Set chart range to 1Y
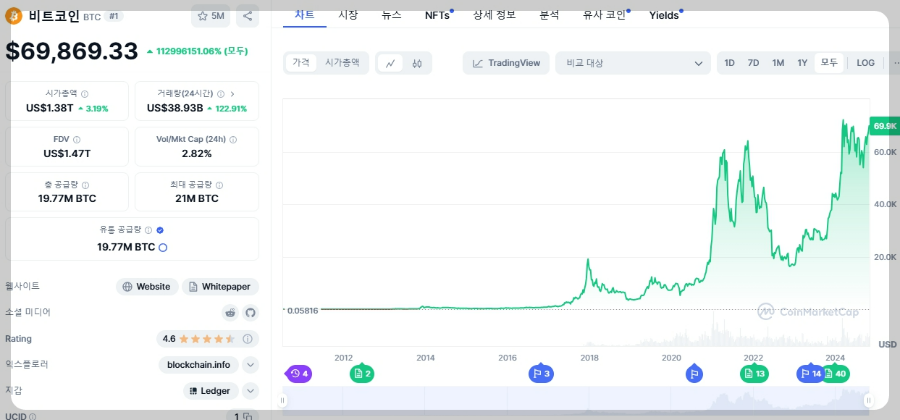This screenshot has height=420, width=900. [802, 63]
